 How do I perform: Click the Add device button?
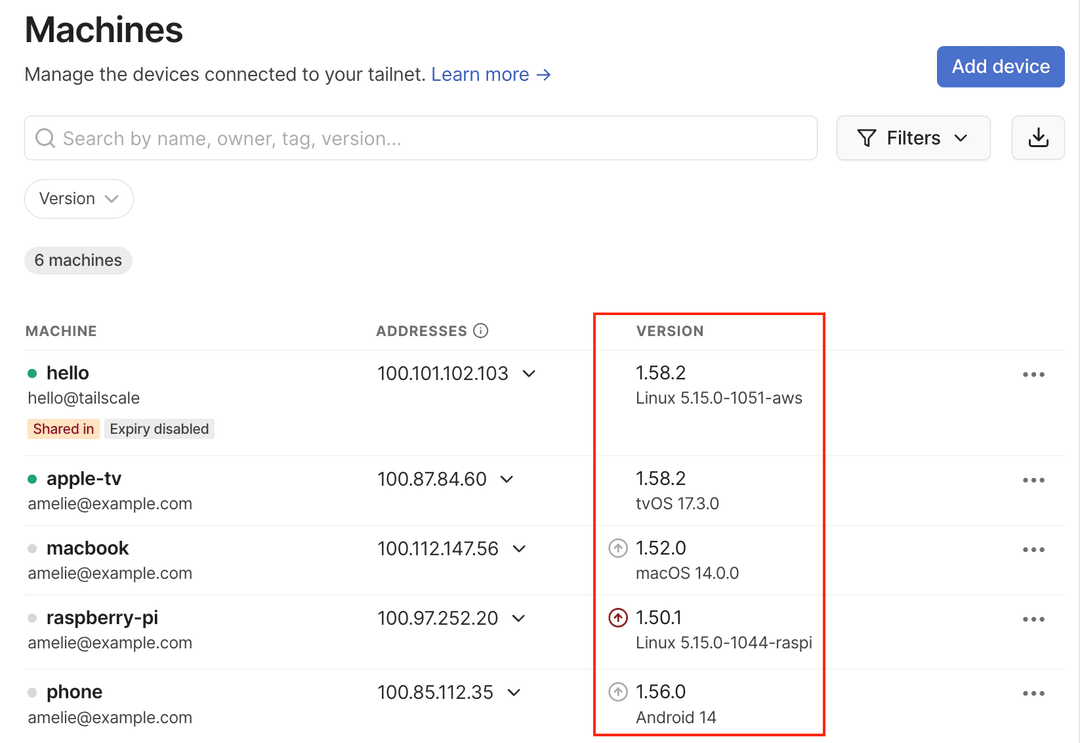(1000, 66)
